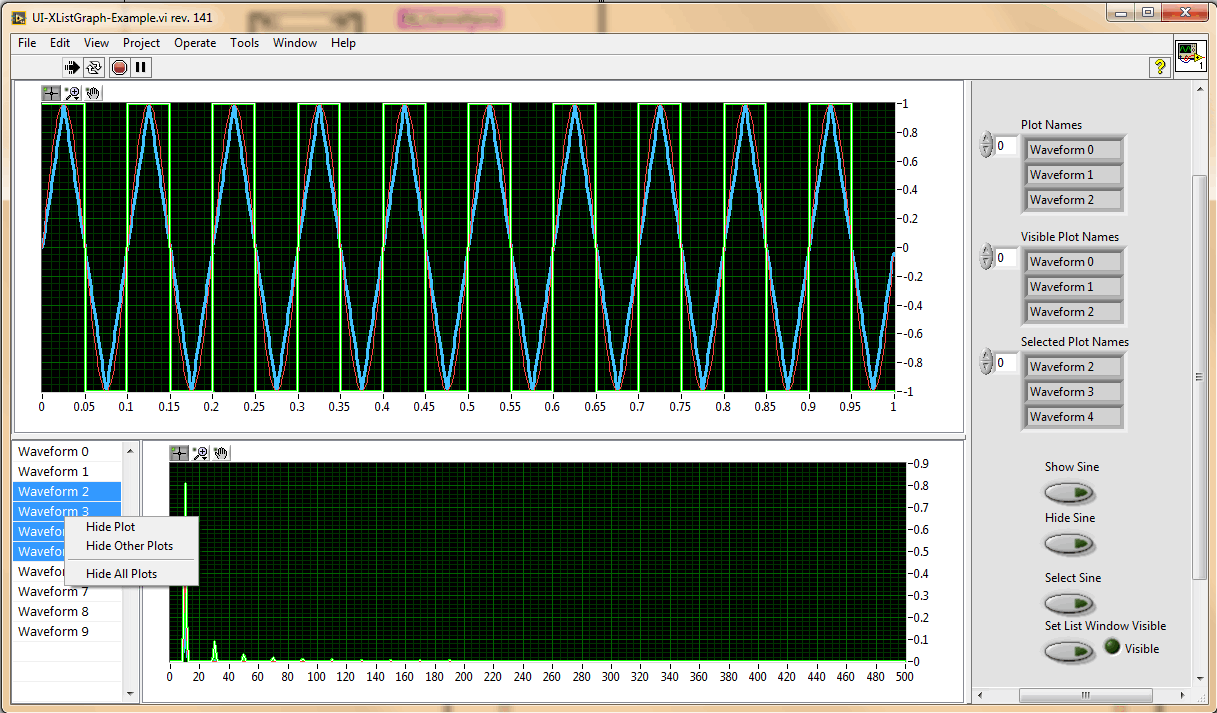Click the right panel vertical scroll-up arrow
1217x713 pixels.
1200,90
